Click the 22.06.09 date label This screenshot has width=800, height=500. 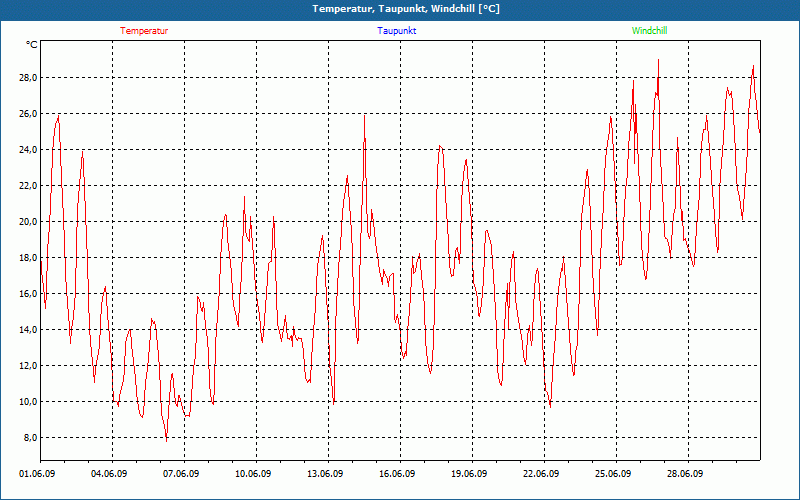click(541, 474)
